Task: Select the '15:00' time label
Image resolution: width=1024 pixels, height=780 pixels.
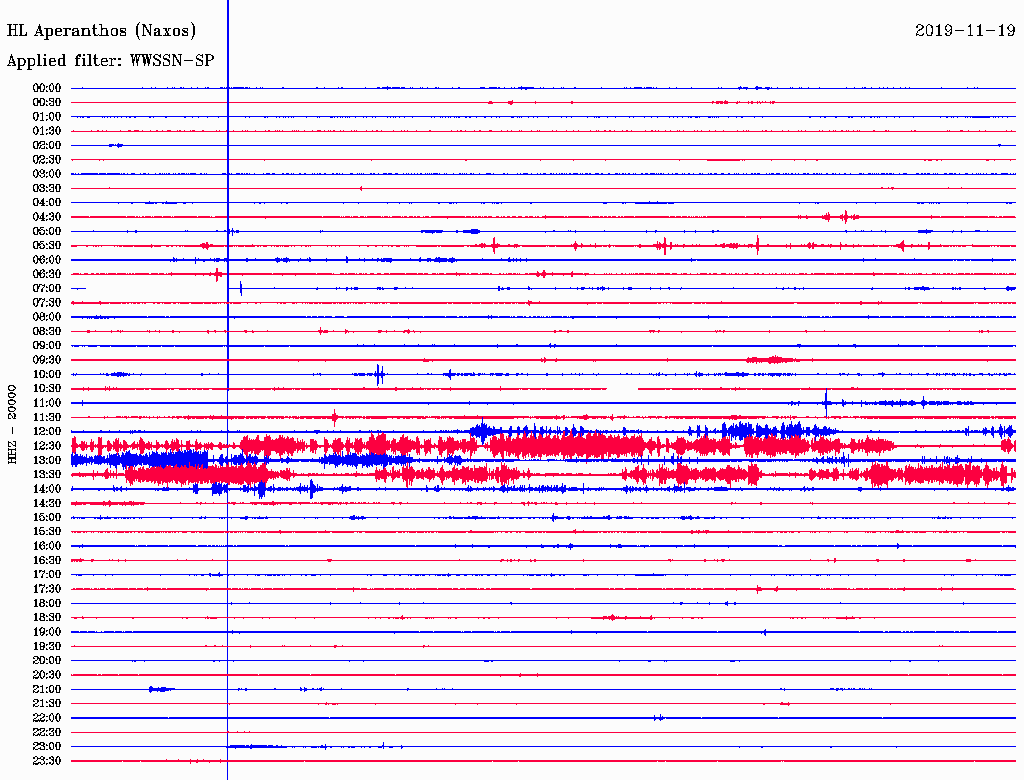Action: coord(47,517)
